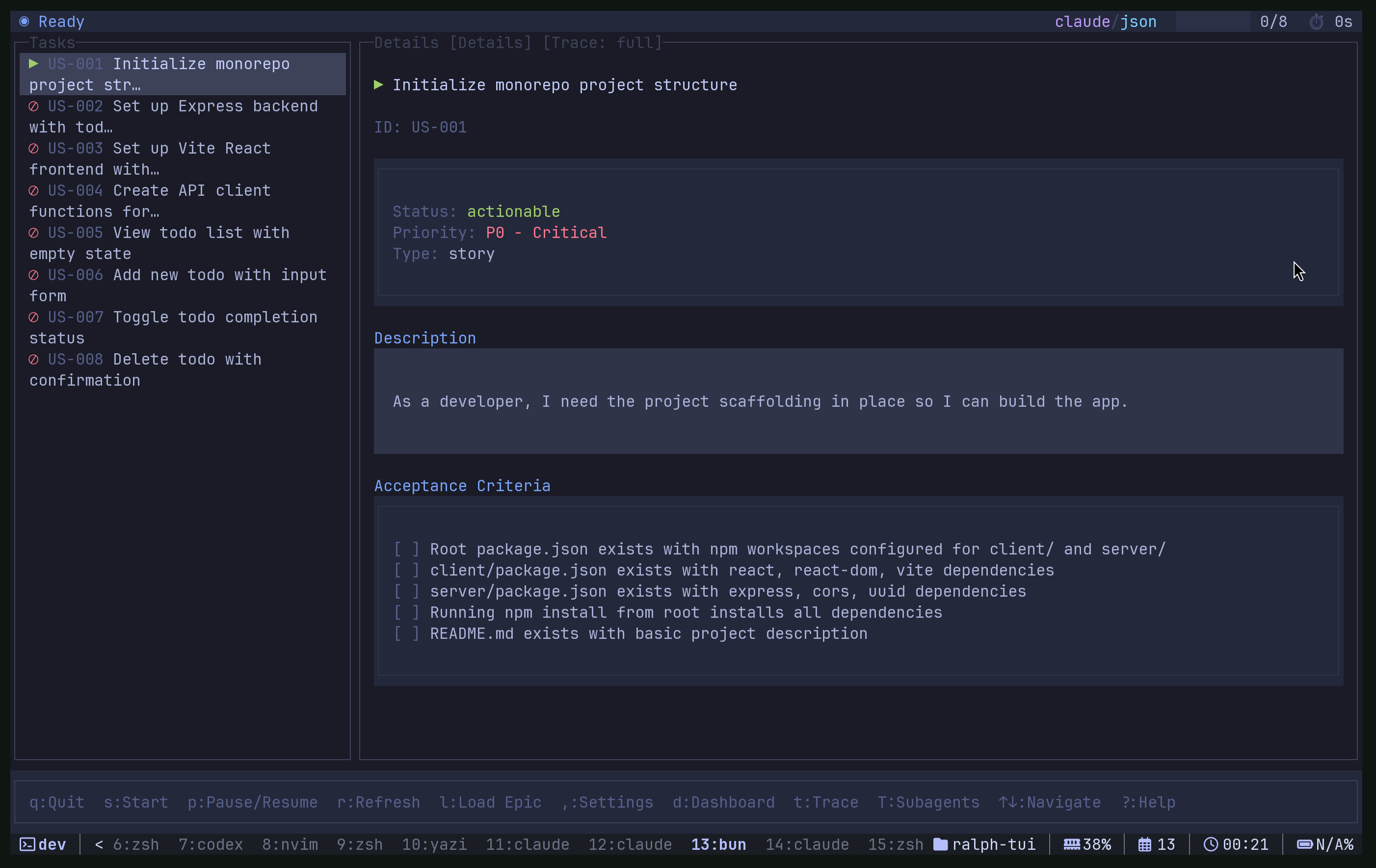Expand the triangle beside US-001 task
The width and height of the screenshot is (1376, 868).
pyautogui.click(x=34, y=64)
